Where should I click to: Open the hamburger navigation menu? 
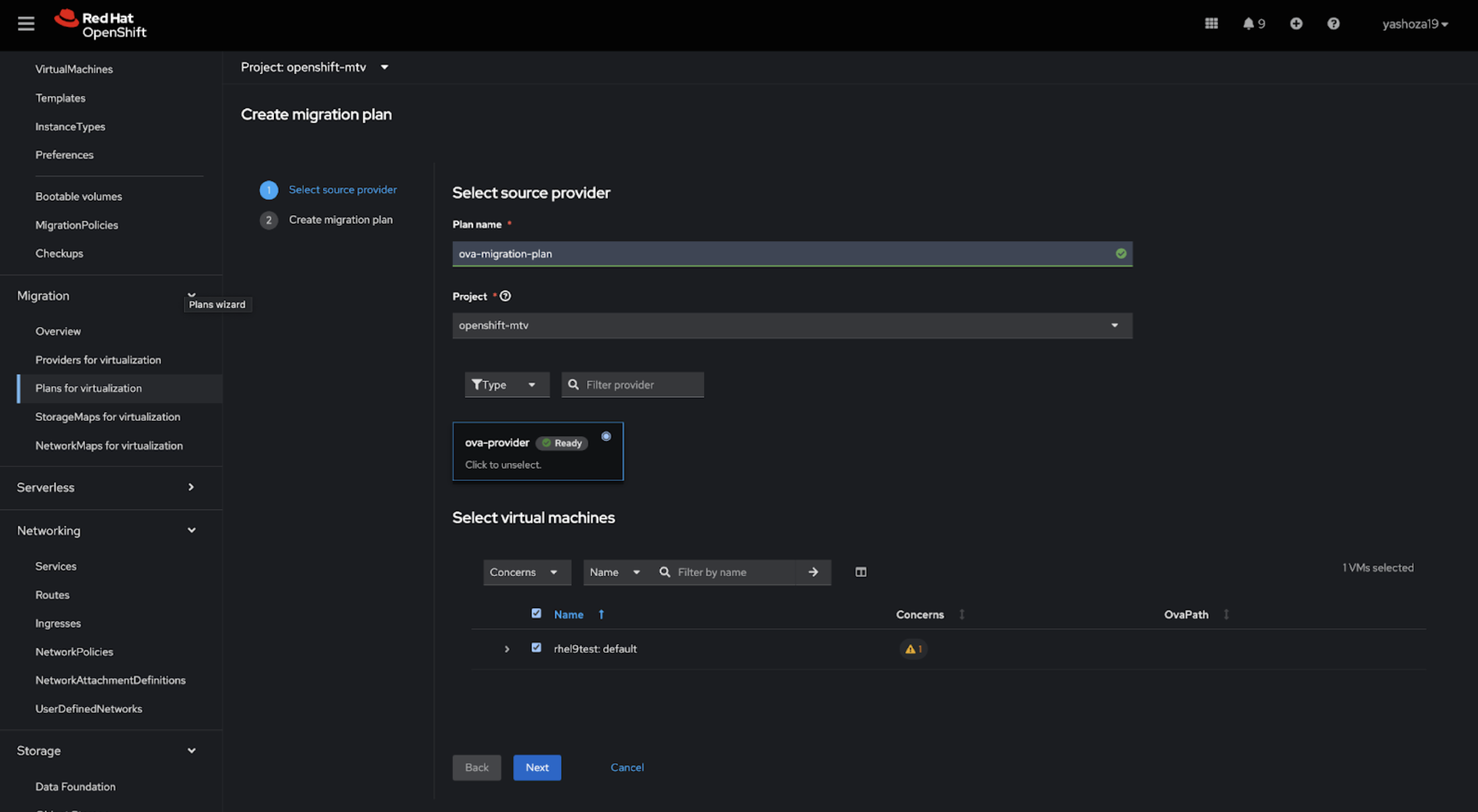click(x=26, y=24)
